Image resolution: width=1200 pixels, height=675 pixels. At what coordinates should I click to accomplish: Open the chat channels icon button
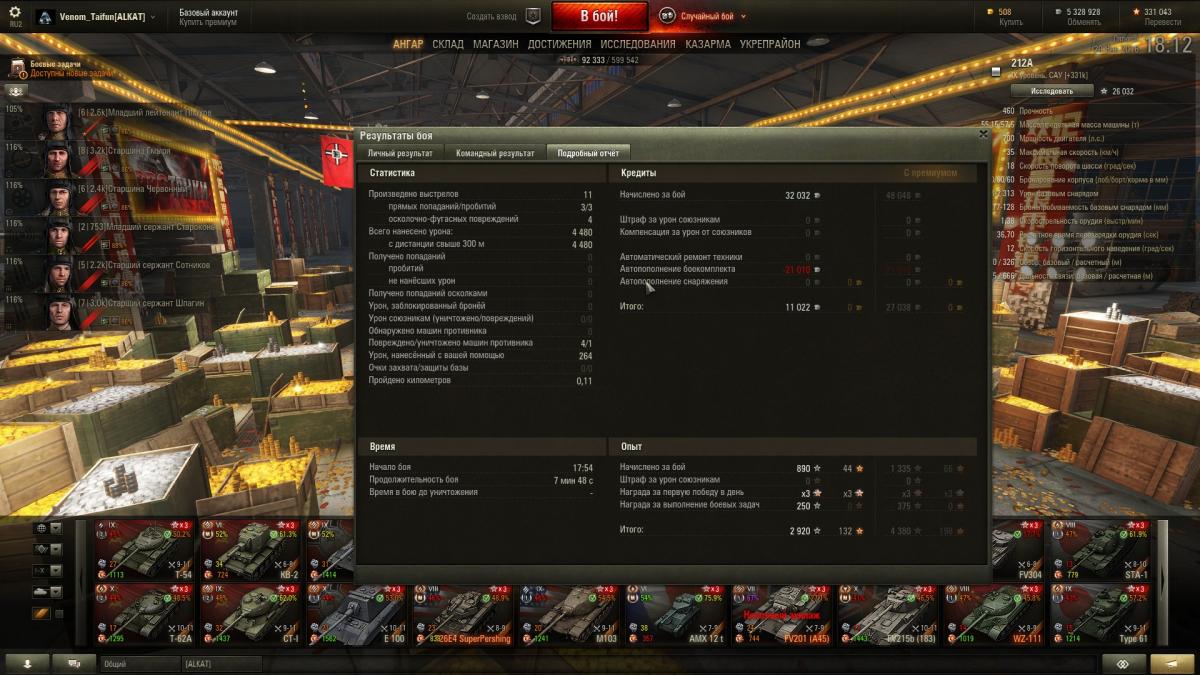[73, 663]
